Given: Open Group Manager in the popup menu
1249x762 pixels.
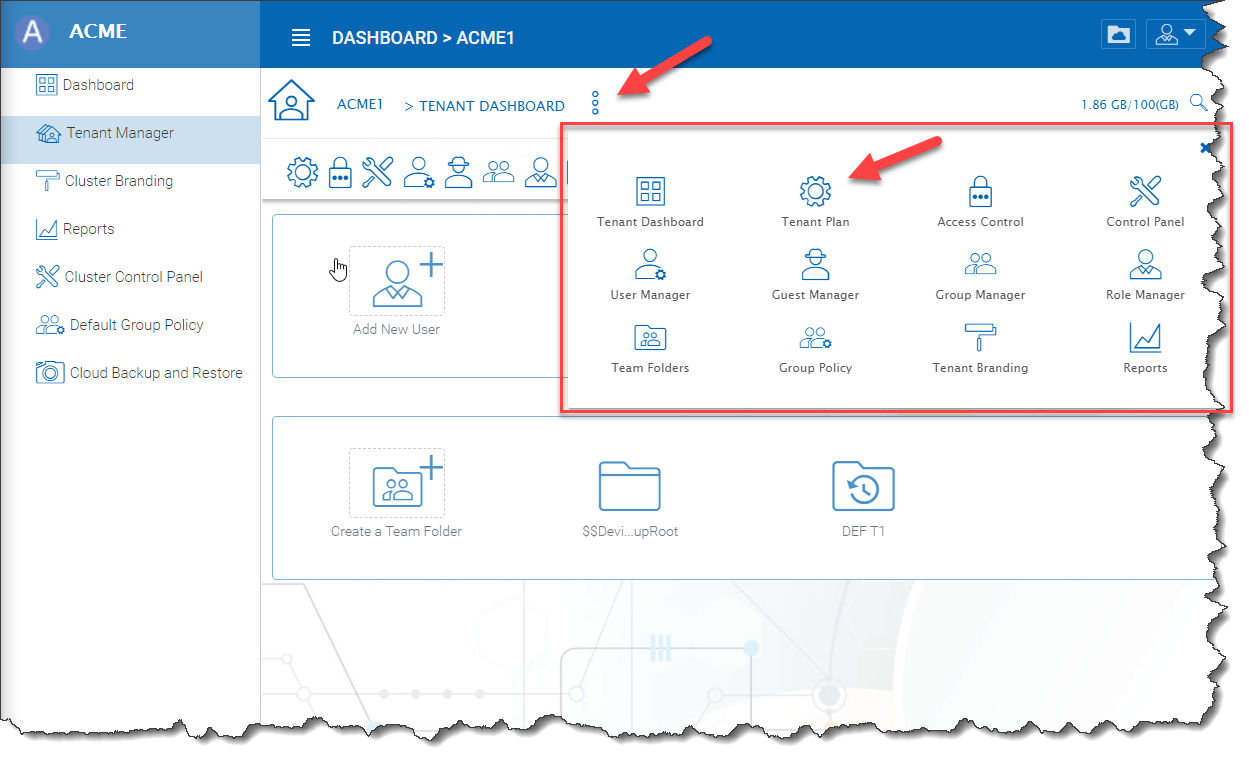Looking at the screenshot, I should point(980,276).
